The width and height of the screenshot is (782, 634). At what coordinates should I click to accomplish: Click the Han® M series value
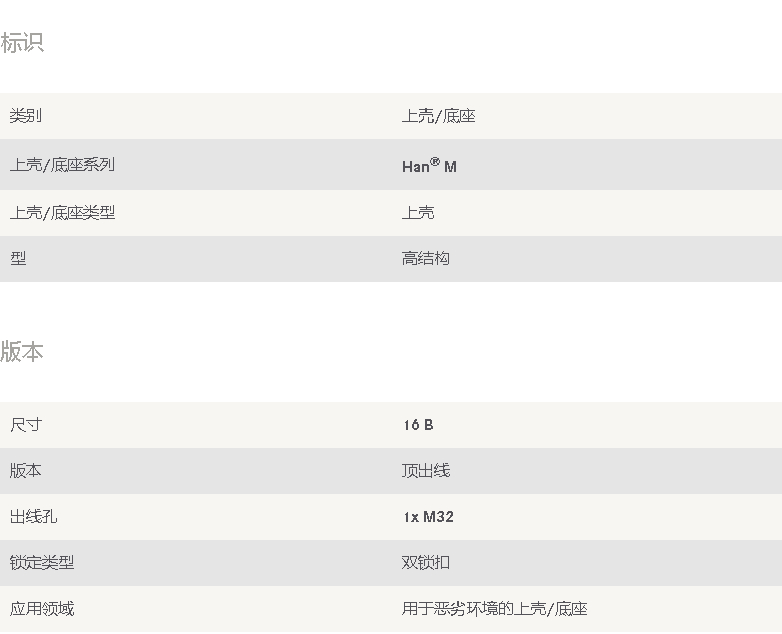[x=429, y=165]
